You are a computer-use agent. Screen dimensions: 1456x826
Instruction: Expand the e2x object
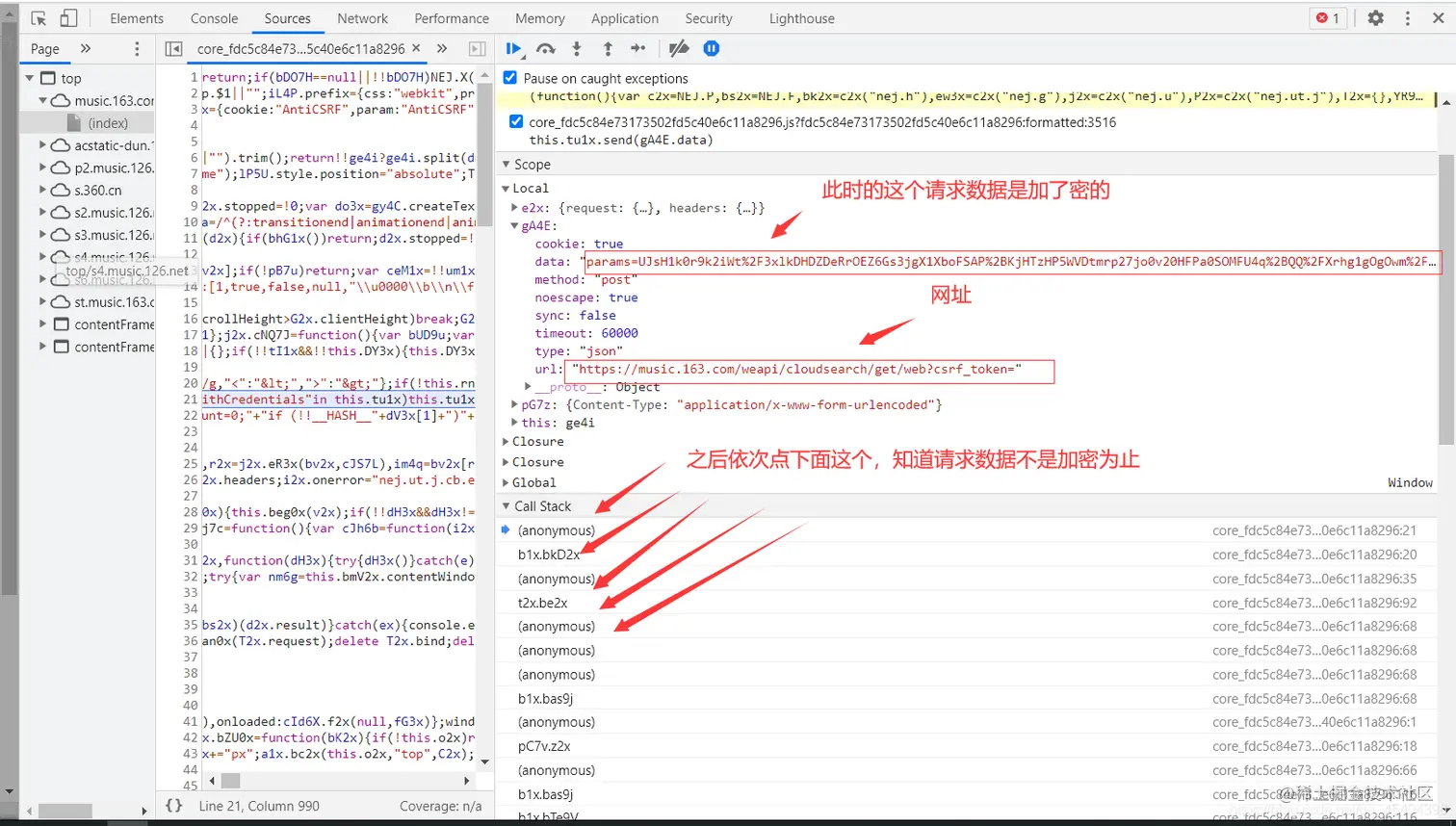click(514, 208)
